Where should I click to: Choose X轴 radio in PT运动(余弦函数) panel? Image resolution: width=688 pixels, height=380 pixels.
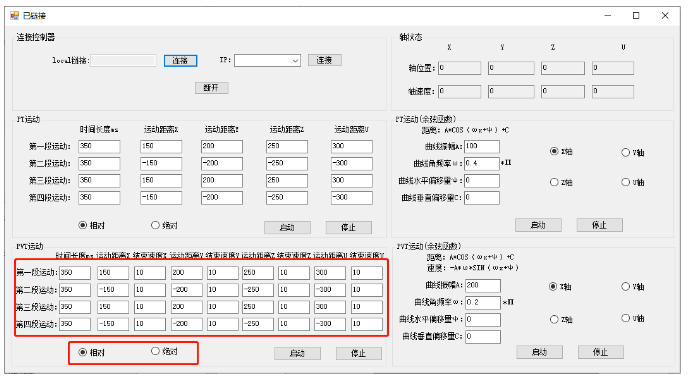561,151
